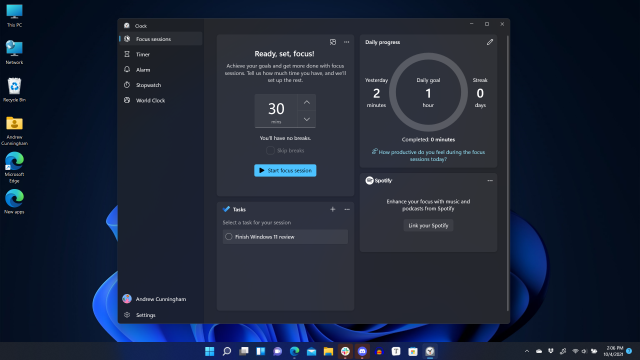Select the Network desktop icon
The image size is (640, 360).
click(x=14, y=52)
